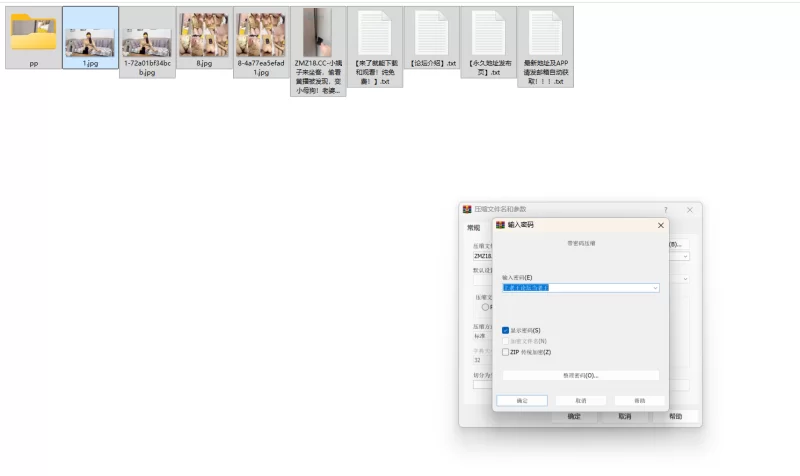Select the radio button behind the password dialog

click(x=485, y=307)
